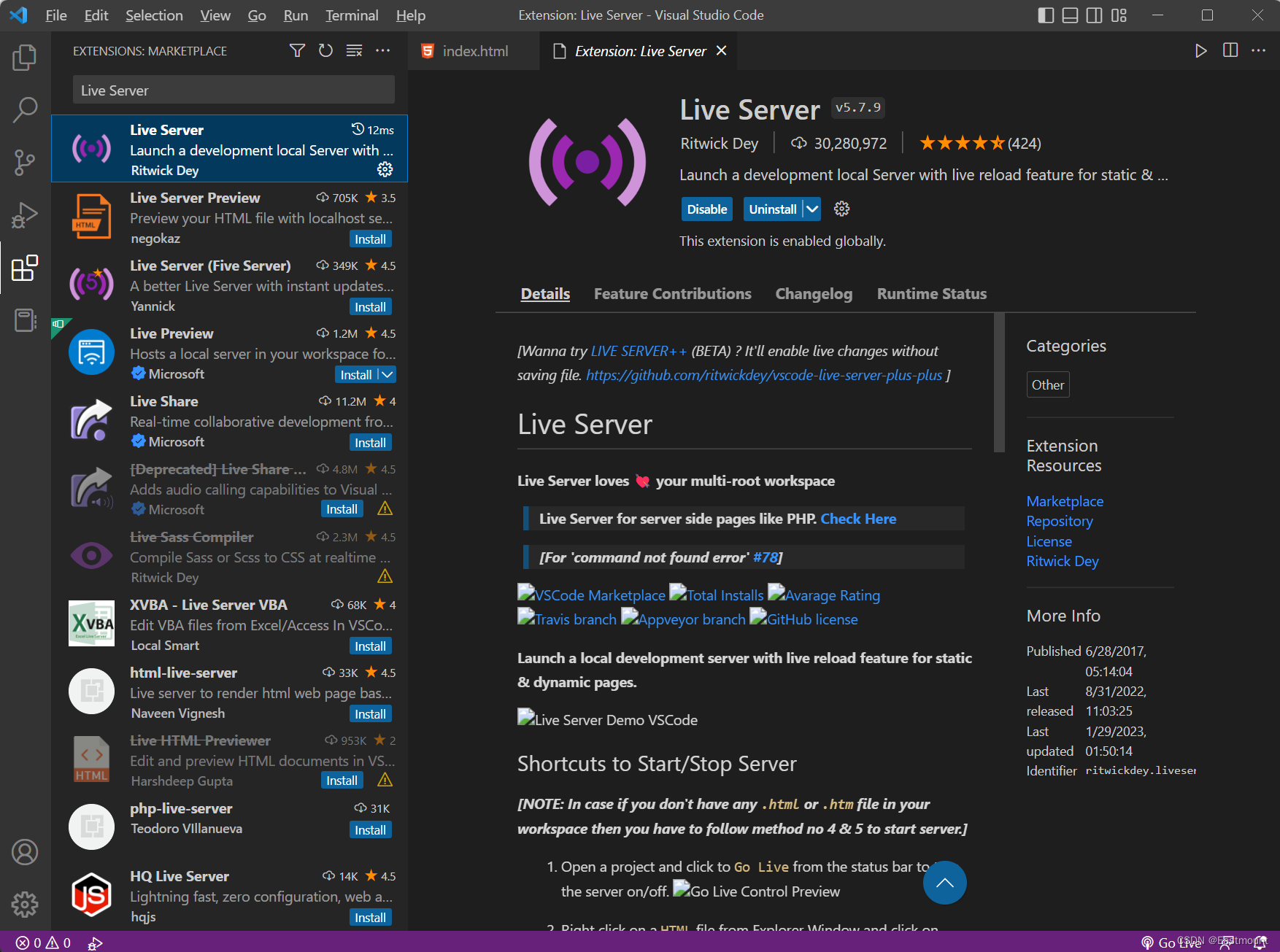
Task: Switch to Feature Contributions tab
Action: click(x=672, y=293)
